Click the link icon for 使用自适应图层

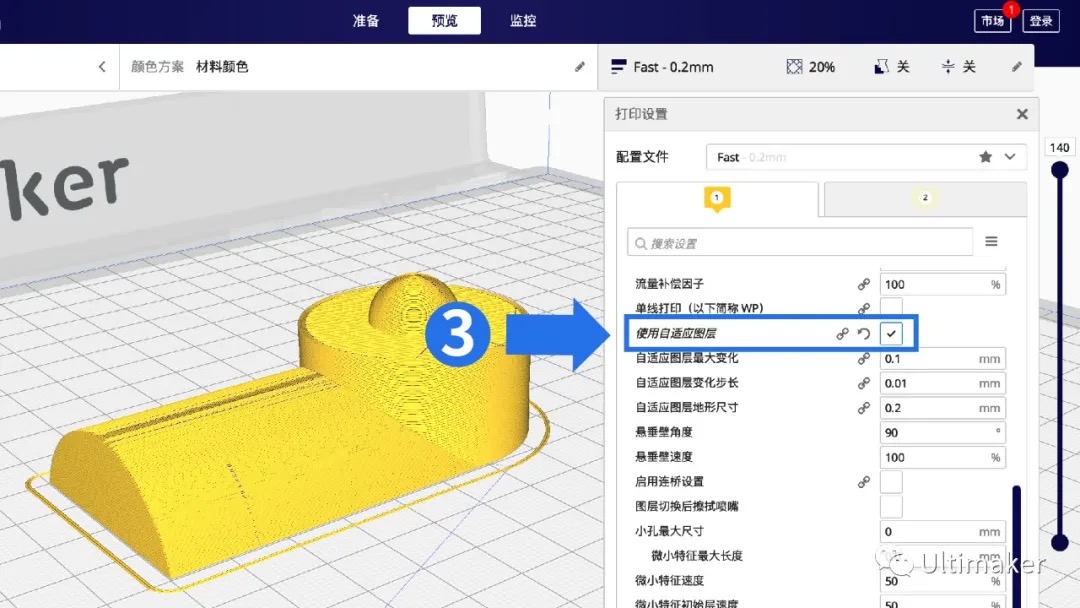pyautogui.click(x=842, y=334)
